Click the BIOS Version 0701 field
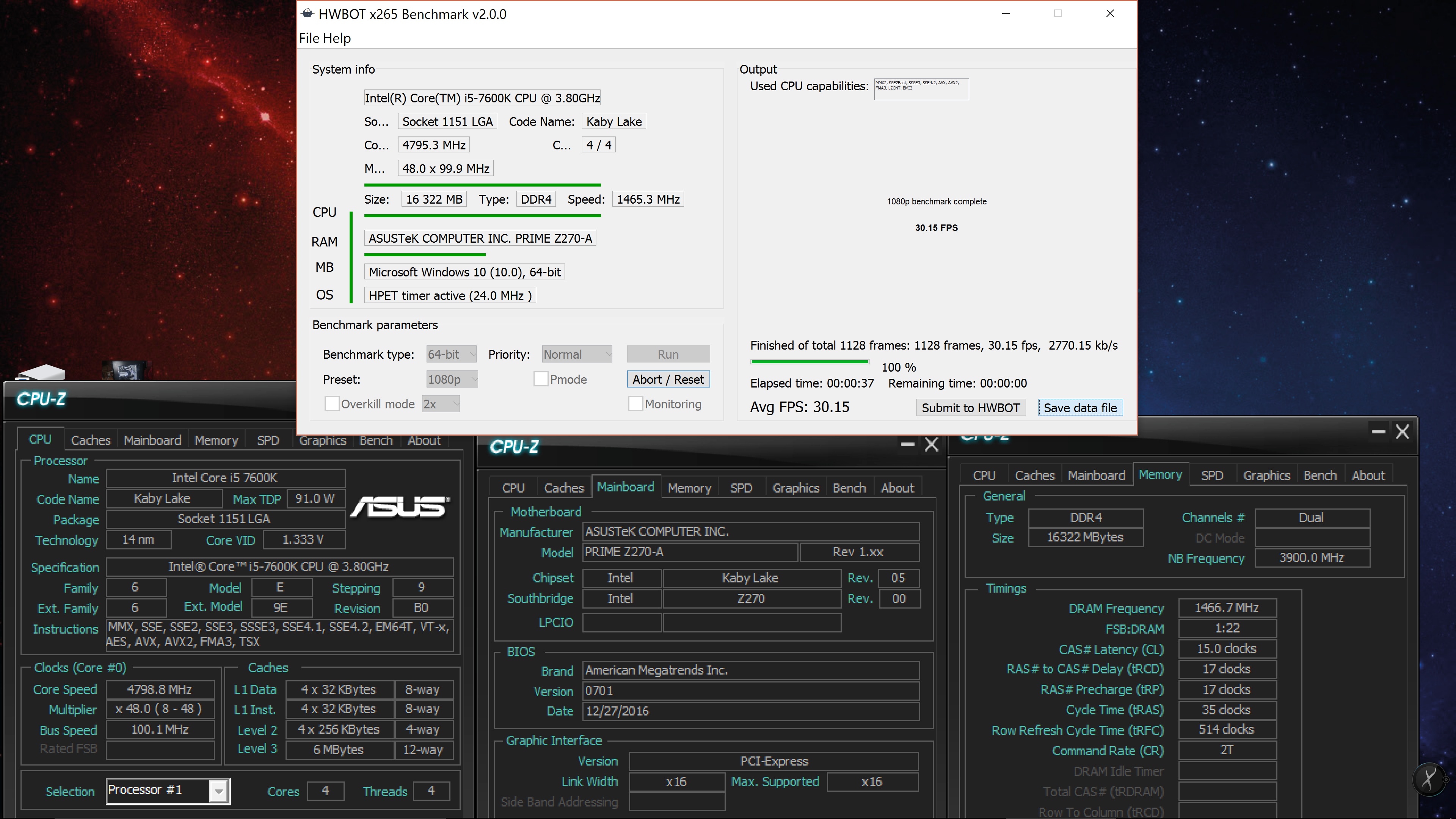 tap(751, 691)
